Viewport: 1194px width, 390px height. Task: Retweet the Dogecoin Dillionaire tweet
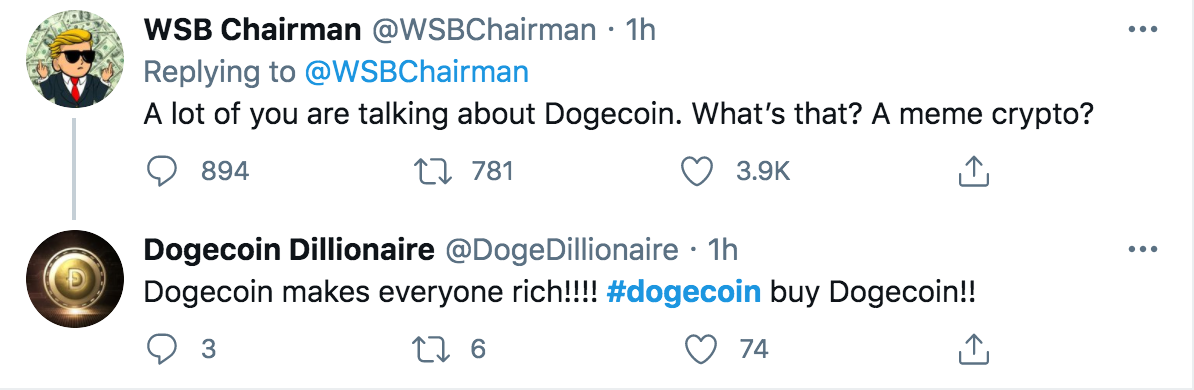pyautogui.click(x=432, y=349)
